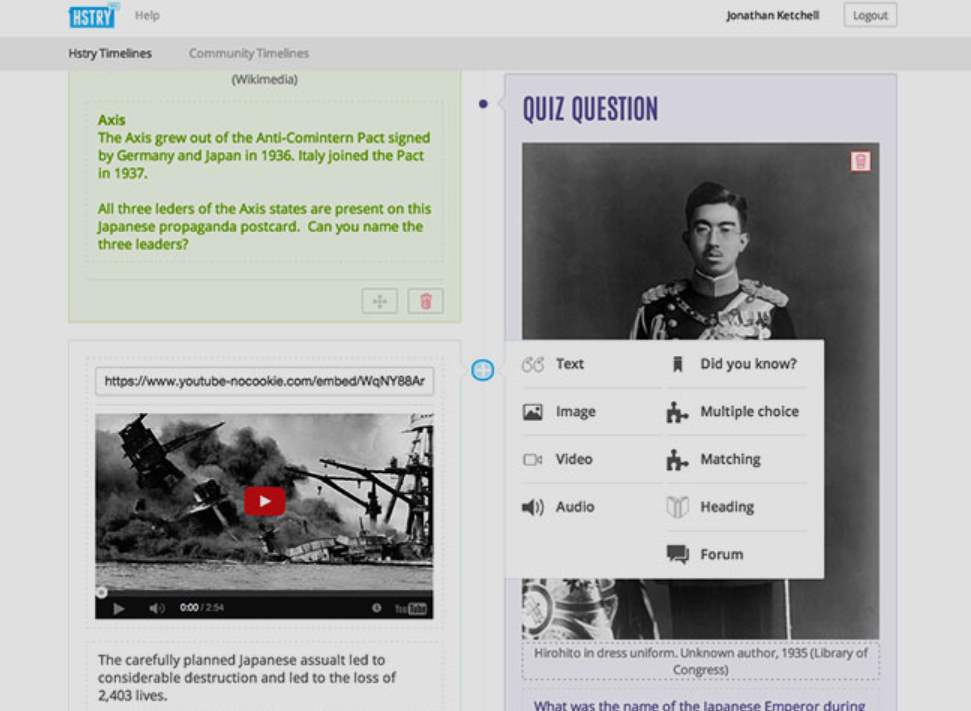Add a Forum element
The height and width of the screenshot is (711, 971).
(x=720, y=555)
